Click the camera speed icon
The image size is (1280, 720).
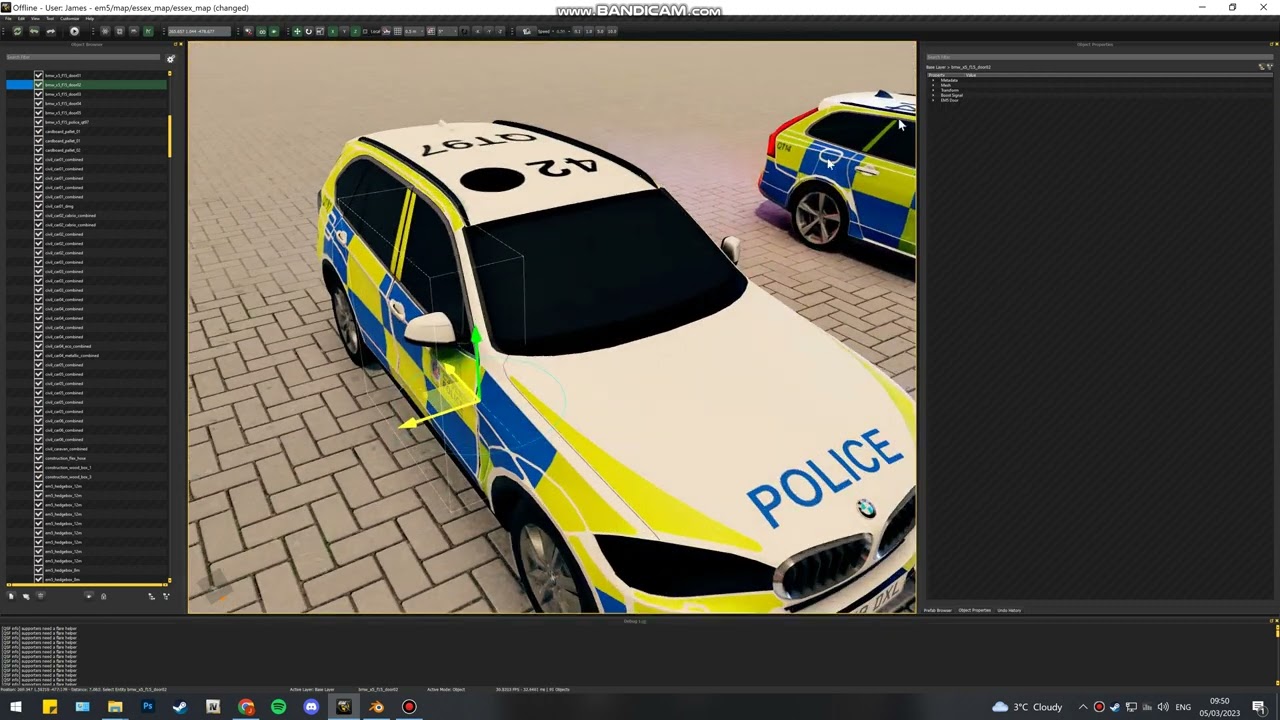click(527, 31)
